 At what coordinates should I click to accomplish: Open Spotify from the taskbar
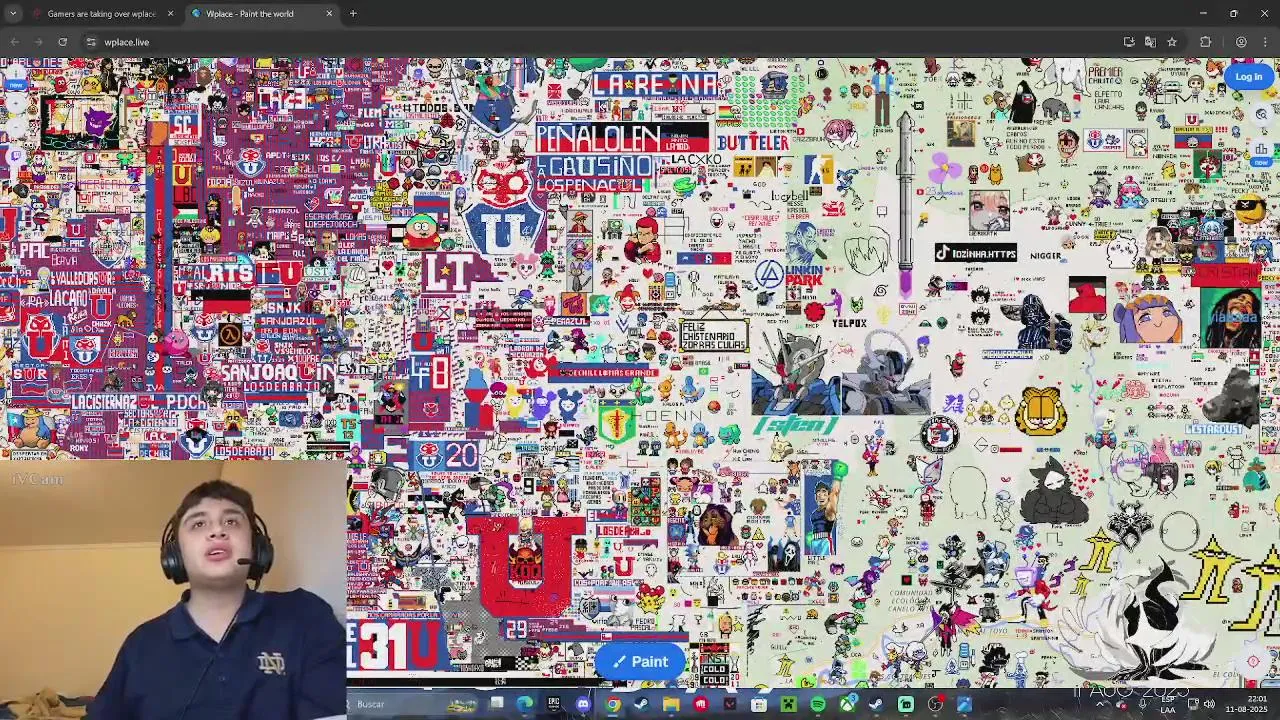coord(817,704)
